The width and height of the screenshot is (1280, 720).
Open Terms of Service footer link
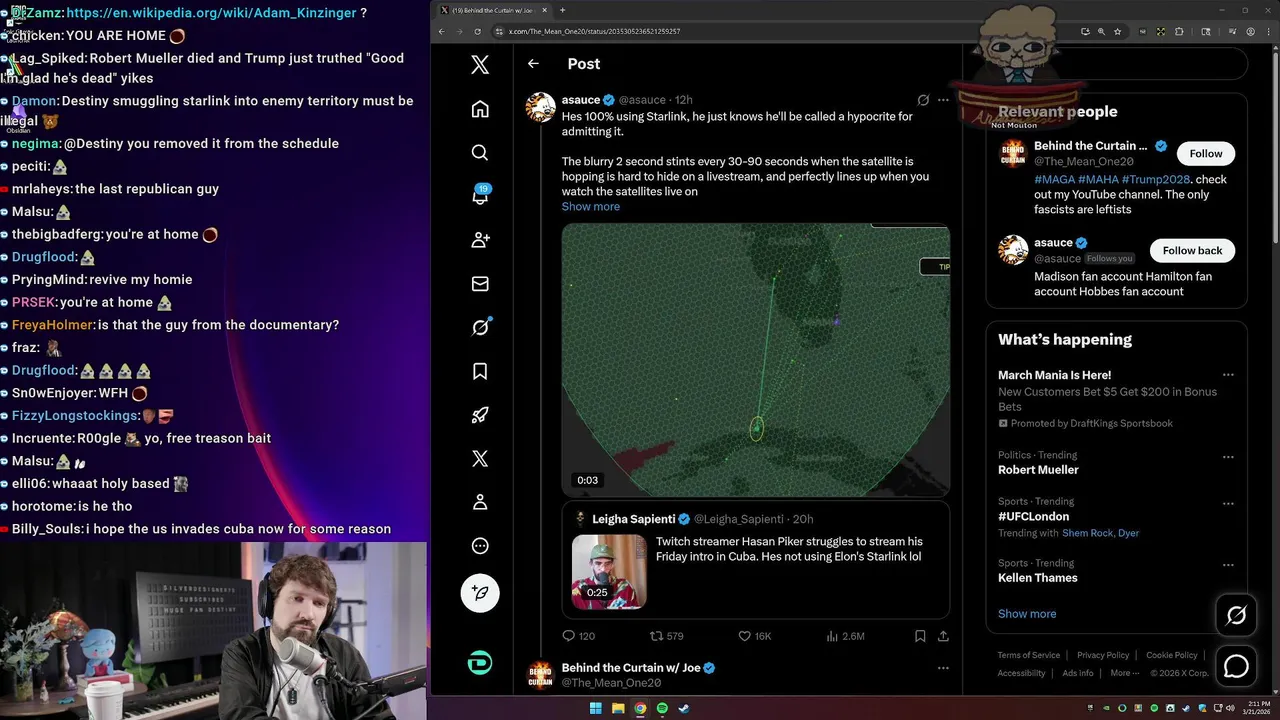(1028, 655)
